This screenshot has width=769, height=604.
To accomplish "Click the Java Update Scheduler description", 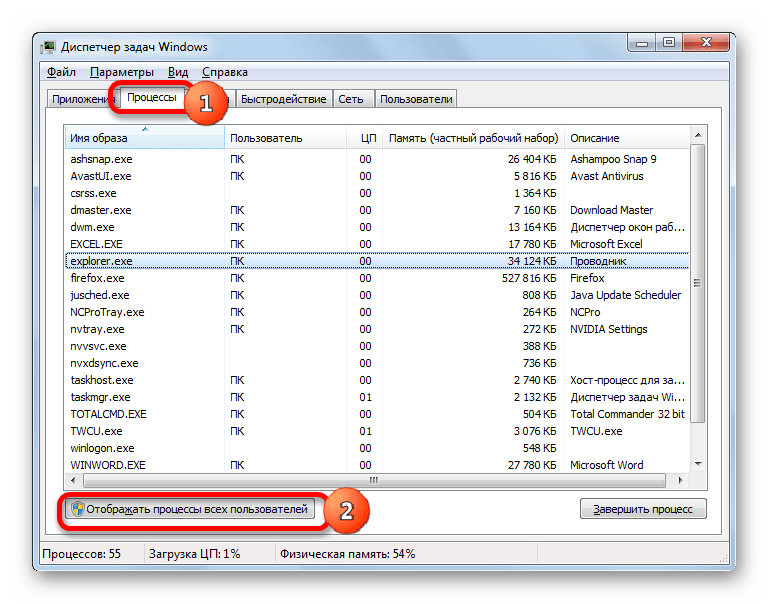I will click(625, 295).
